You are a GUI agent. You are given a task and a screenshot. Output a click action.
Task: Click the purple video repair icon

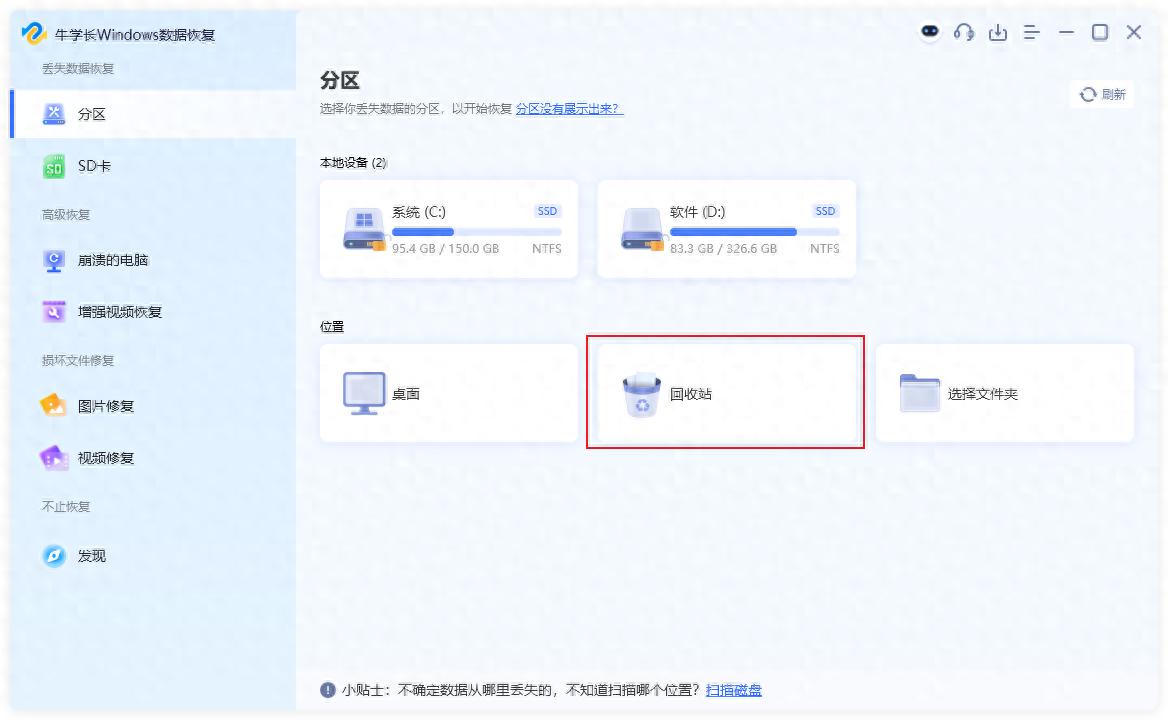pyautogui.click(x=54, y=458)
